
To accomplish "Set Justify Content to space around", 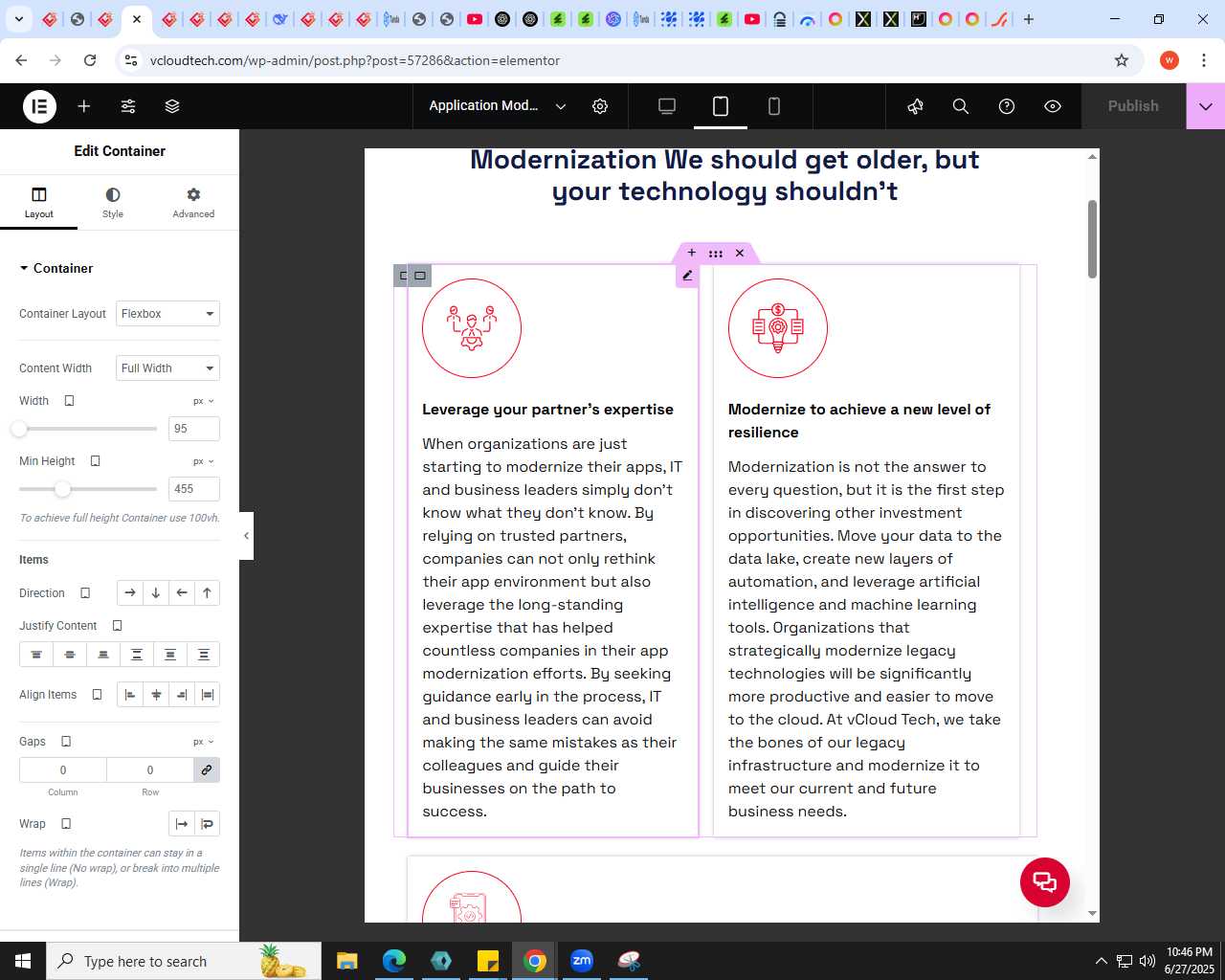I will click(x=170, y=655).
